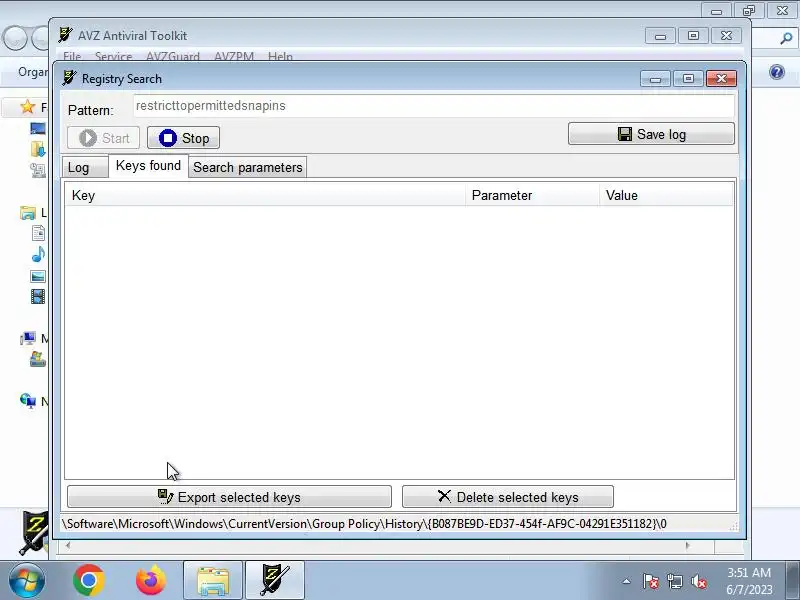Click the blue stop circle icon
This screenshot has width=800, height=600.
click(167, 138)
